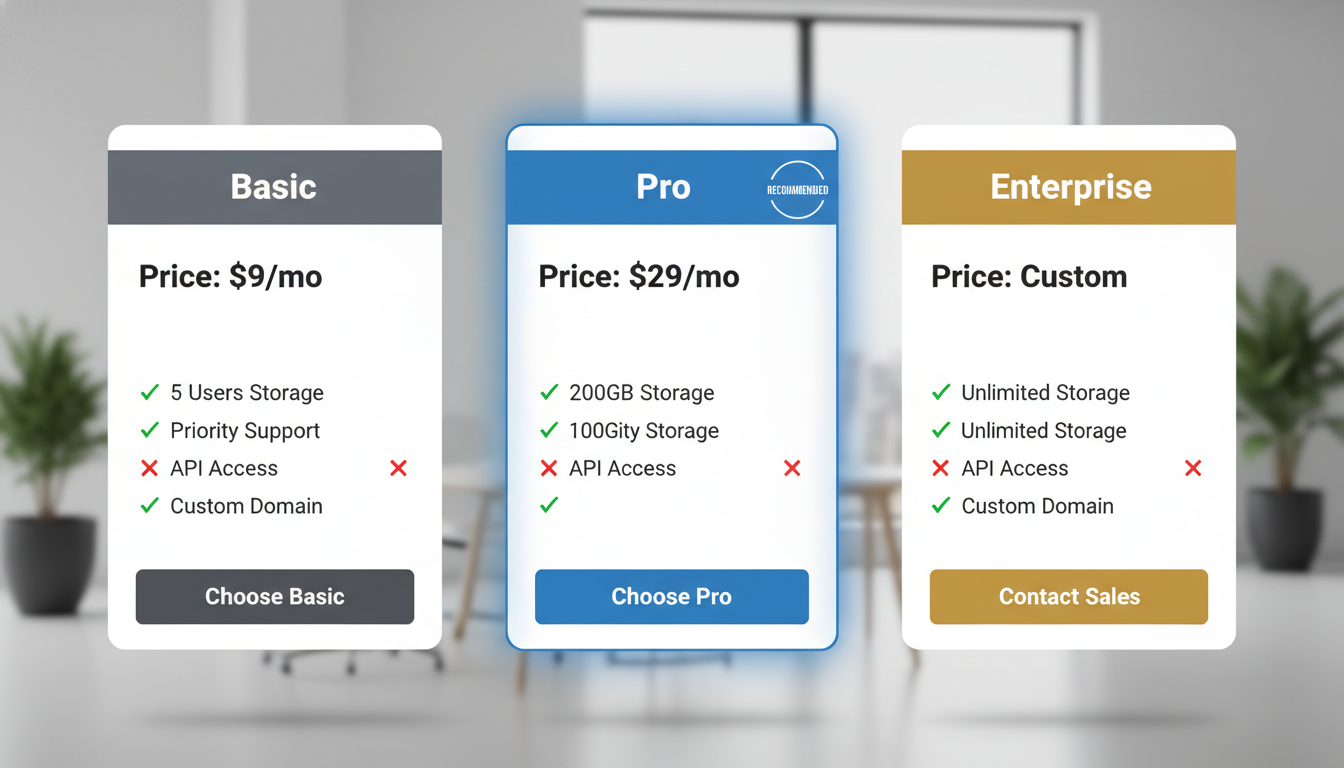Click the Price: Custom label

(1028, 277)
